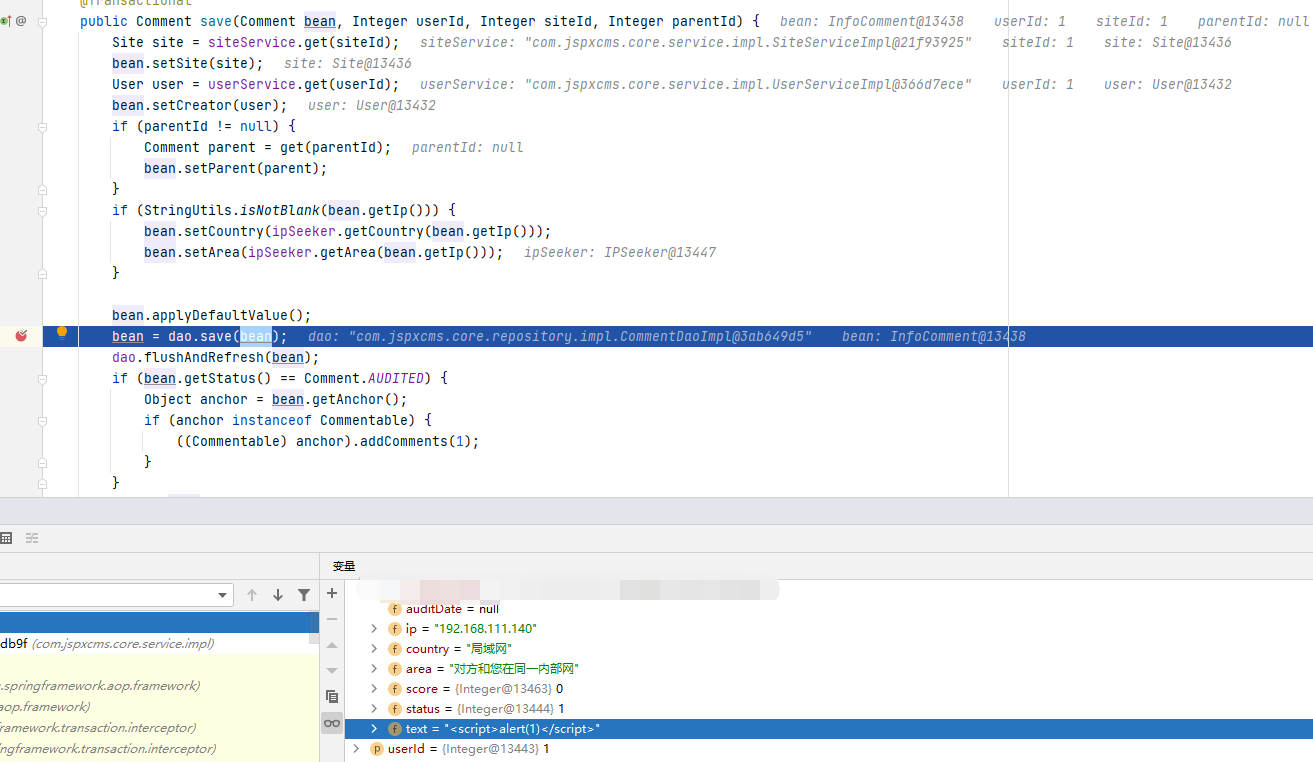Image resolution: width=1313 pixels, height=762 pixels.
Task: Select the userId {Integer@13443} 1 row text
Action: (469, 749)
